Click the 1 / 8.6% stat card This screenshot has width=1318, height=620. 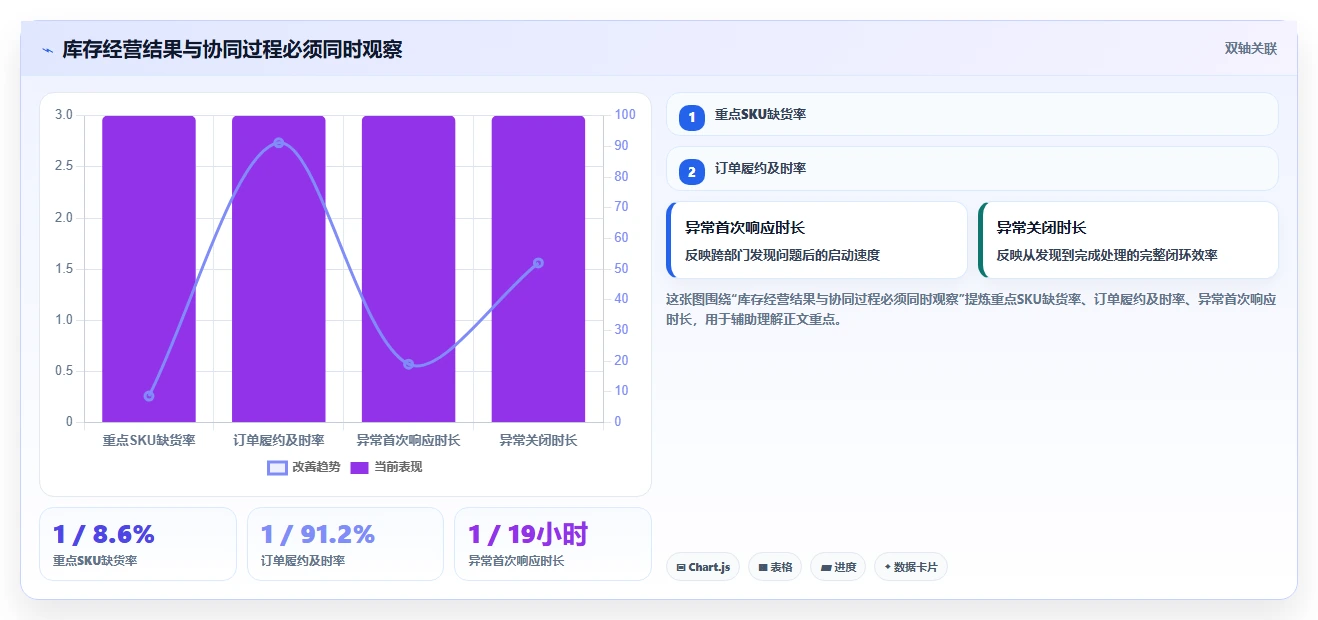(138, 544)
